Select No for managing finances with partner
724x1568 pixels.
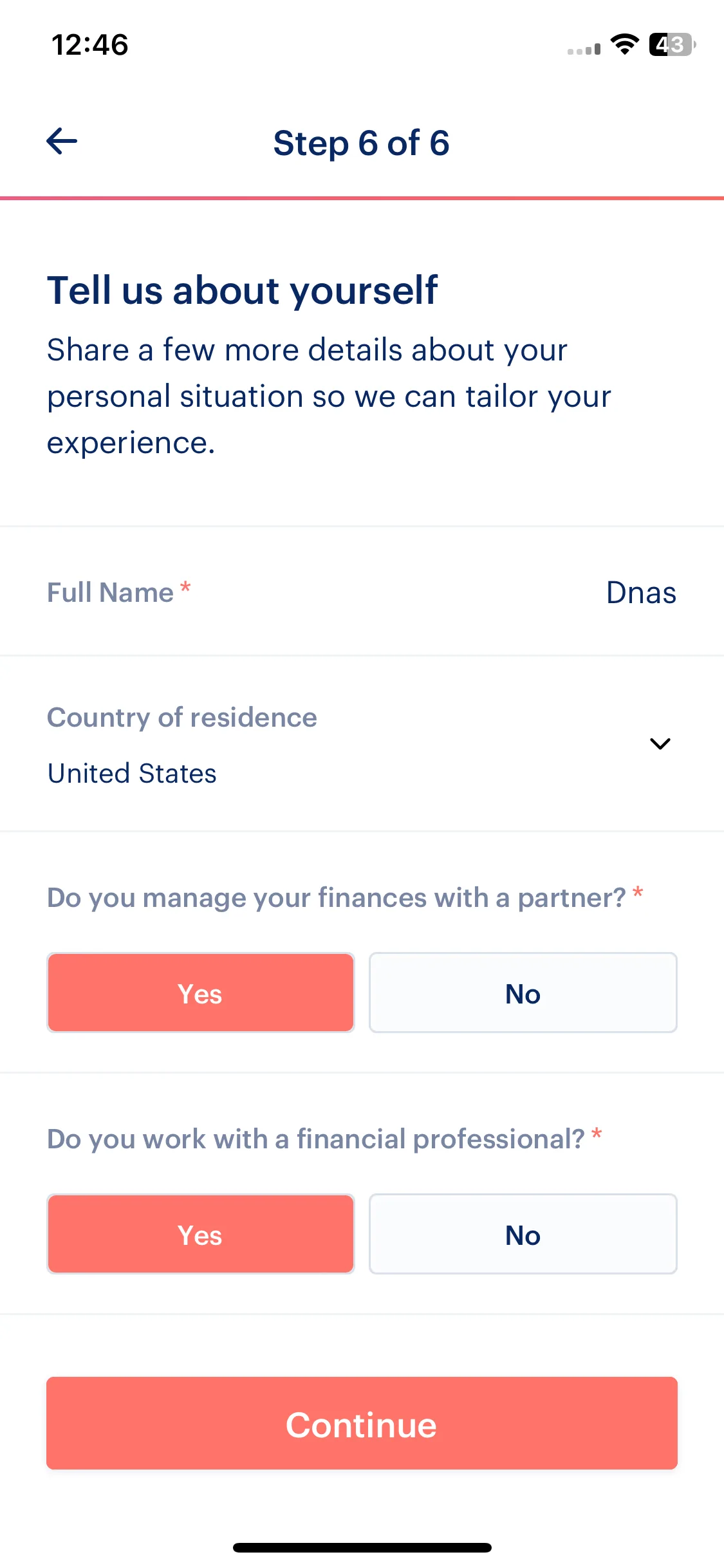click(523, 993)
